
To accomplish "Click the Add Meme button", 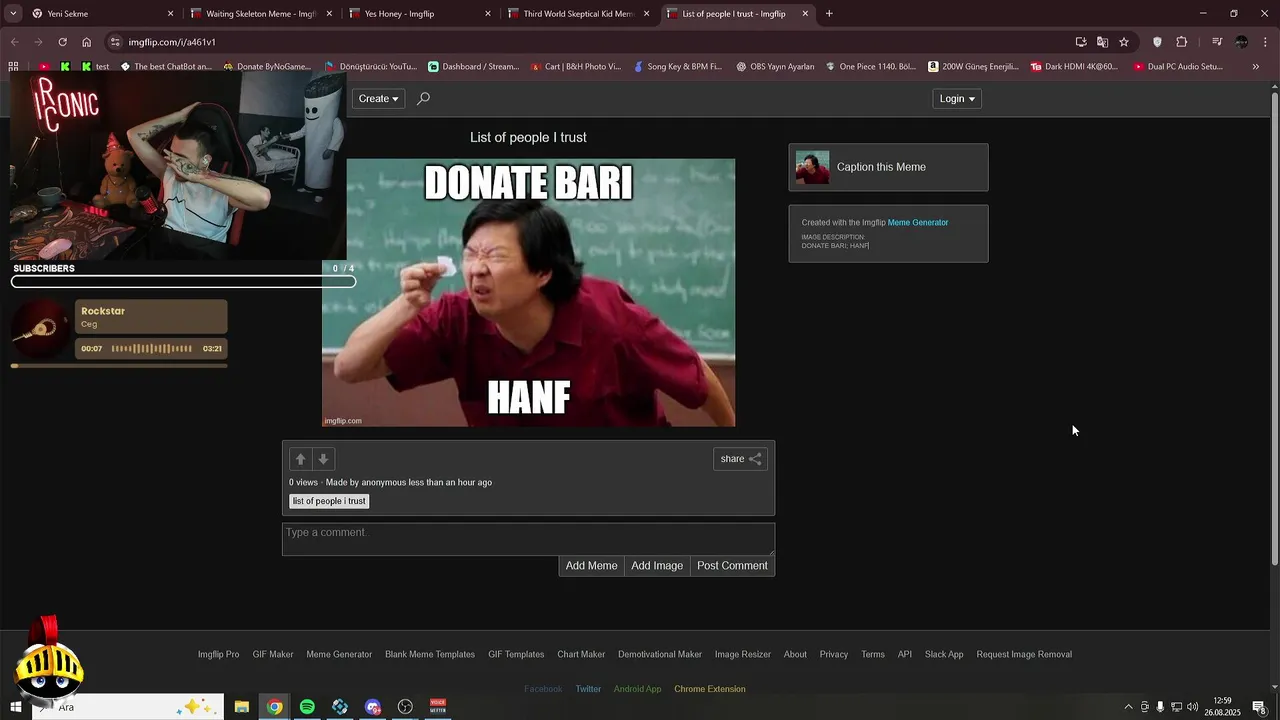I will (x=591, y=566).
